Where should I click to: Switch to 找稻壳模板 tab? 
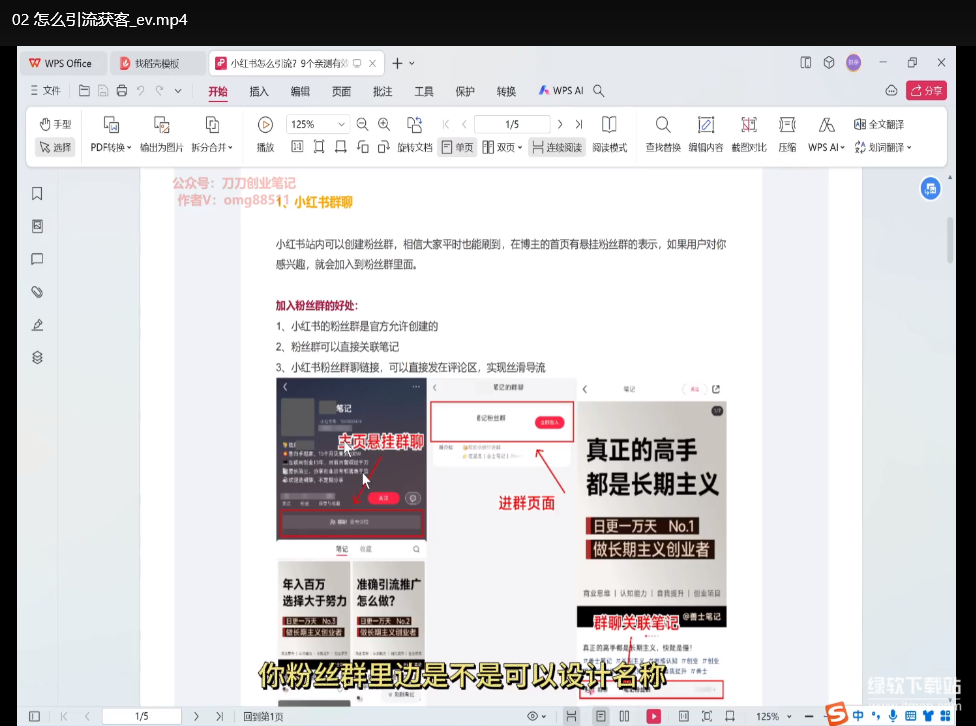[157, 64]
